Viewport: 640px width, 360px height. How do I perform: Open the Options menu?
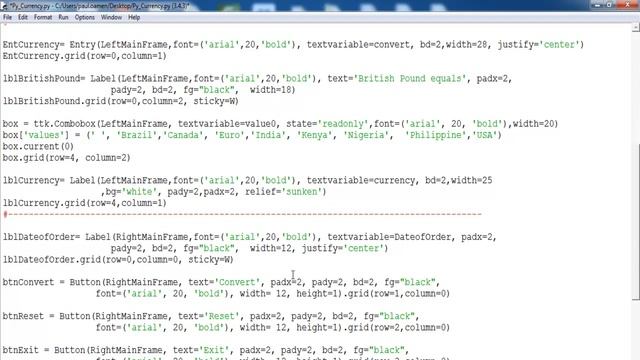84,17
